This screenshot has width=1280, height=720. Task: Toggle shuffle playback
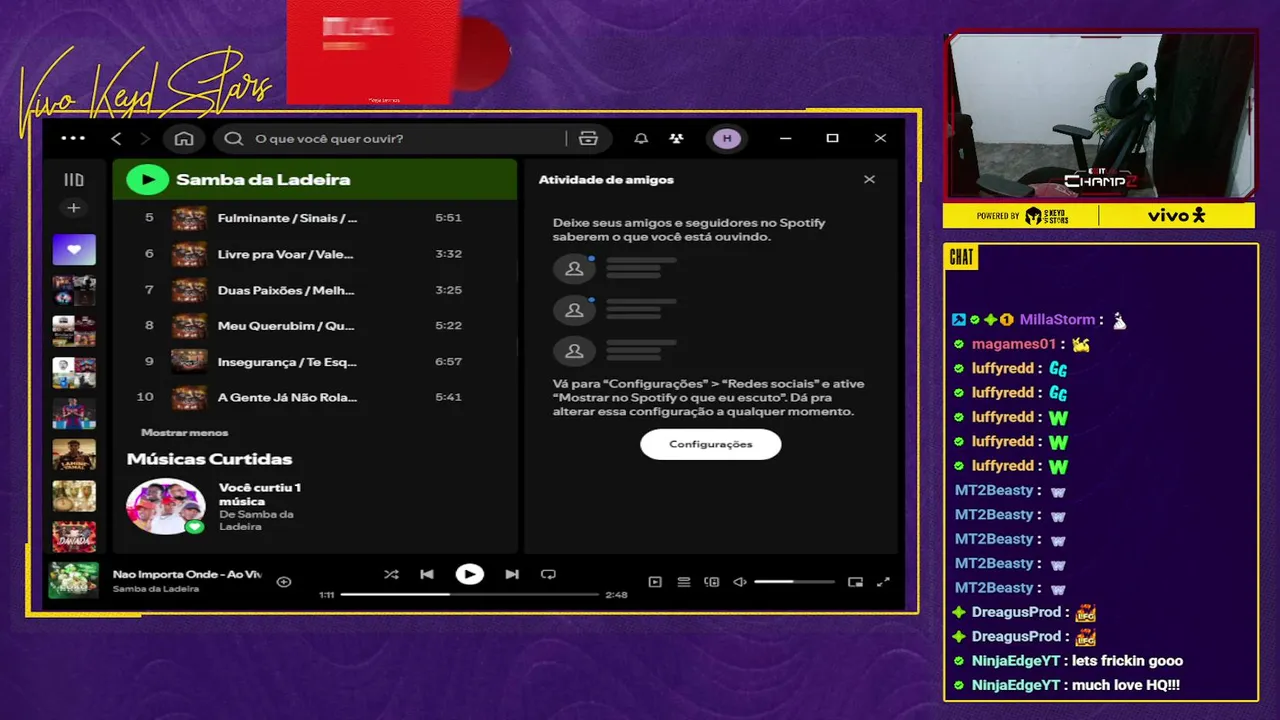point(391,574)
